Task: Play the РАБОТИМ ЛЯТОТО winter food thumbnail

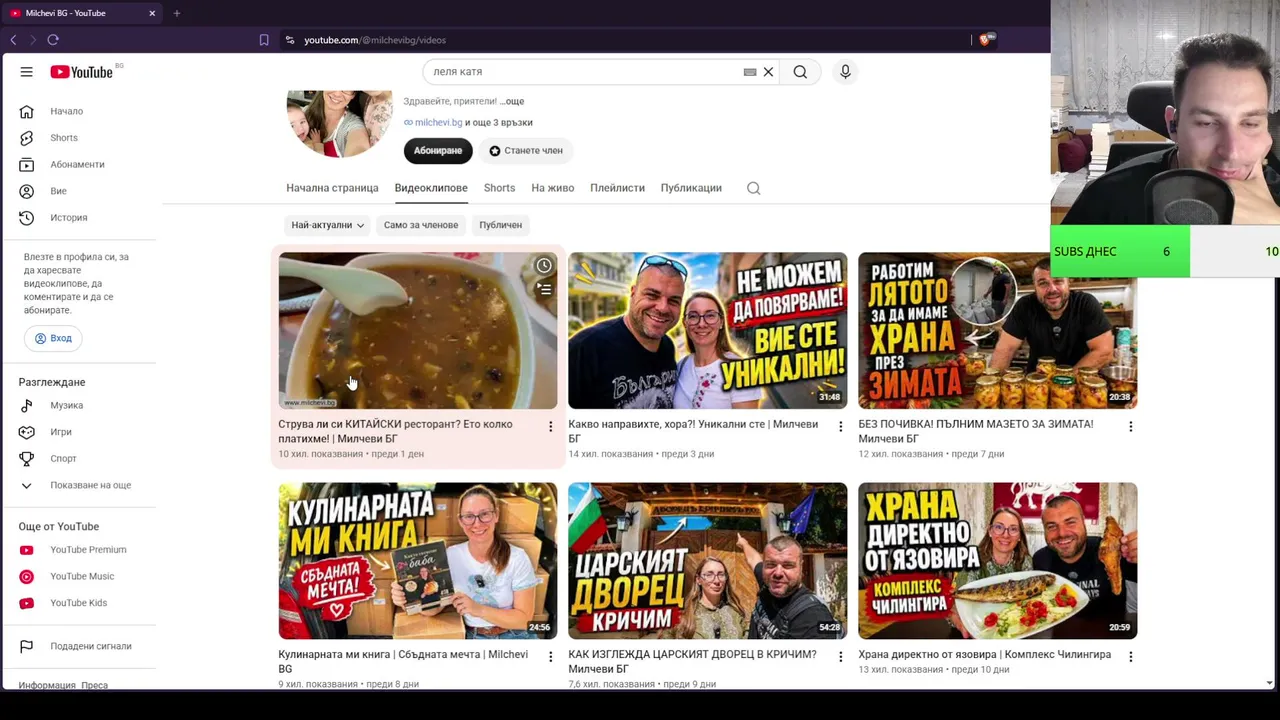Action: pyautogui.click(x=997, y=330)
